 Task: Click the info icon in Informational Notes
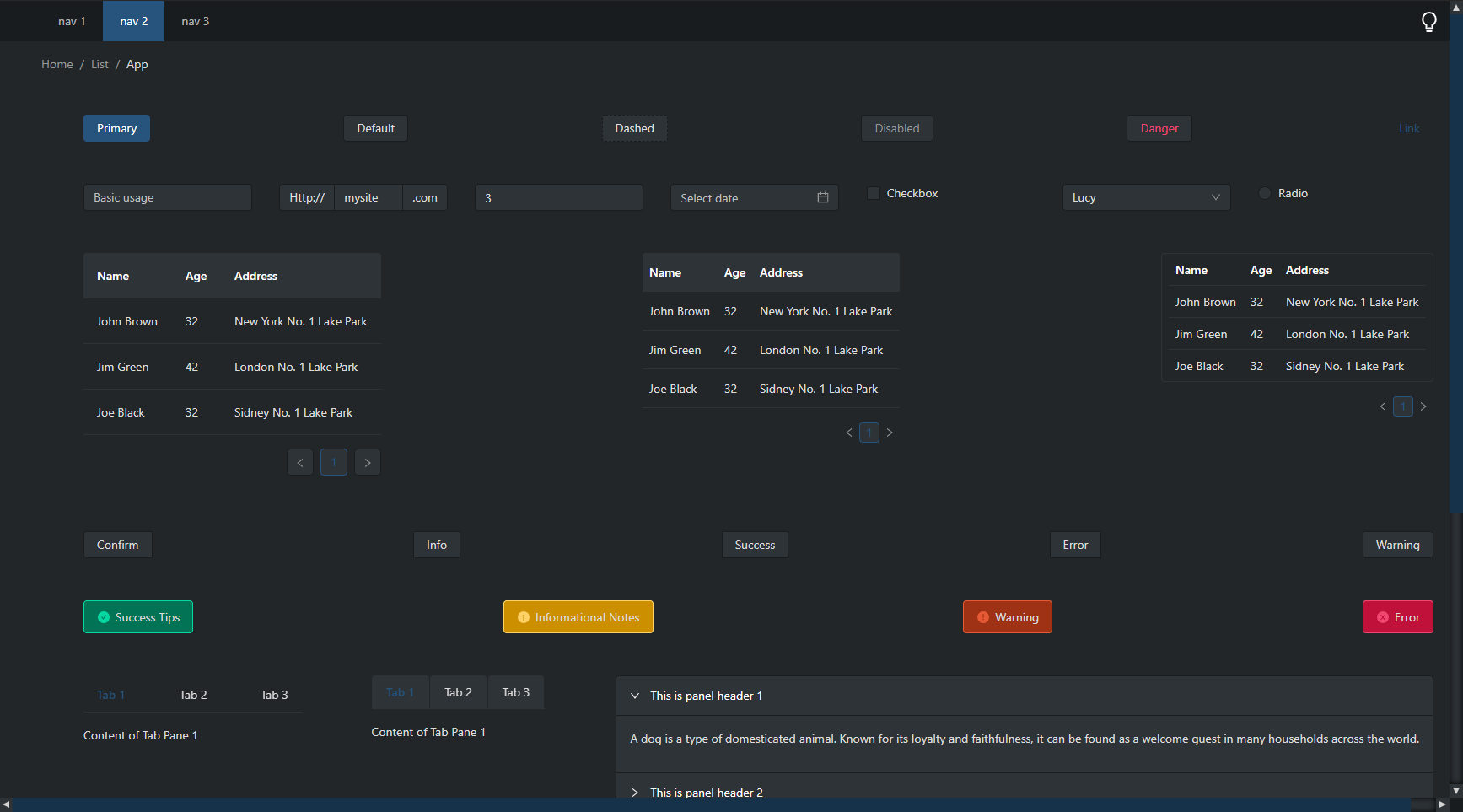523,616
